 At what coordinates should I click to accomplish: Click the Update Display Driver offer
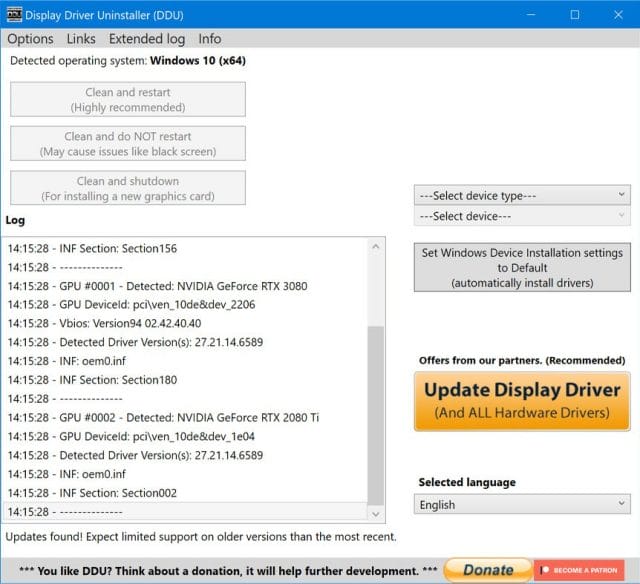522,401
